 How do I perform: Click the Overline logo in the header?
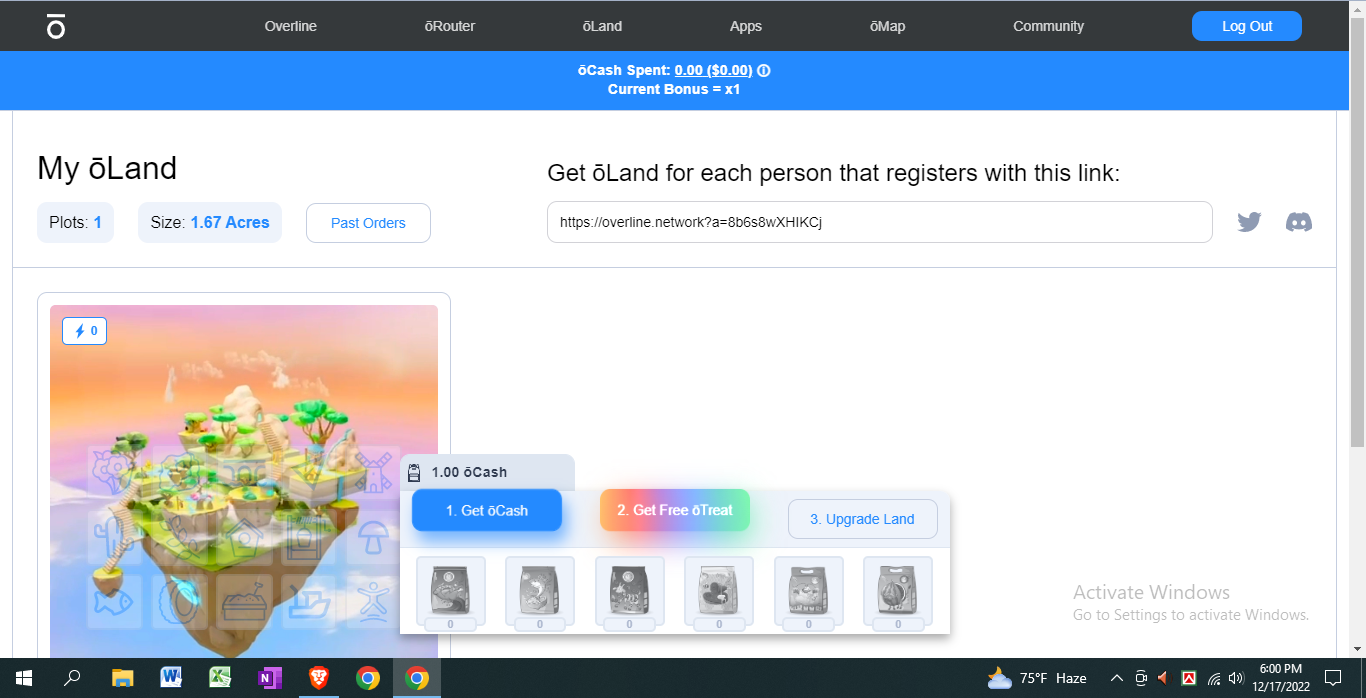pyautogui.click(x=56, y=26)
